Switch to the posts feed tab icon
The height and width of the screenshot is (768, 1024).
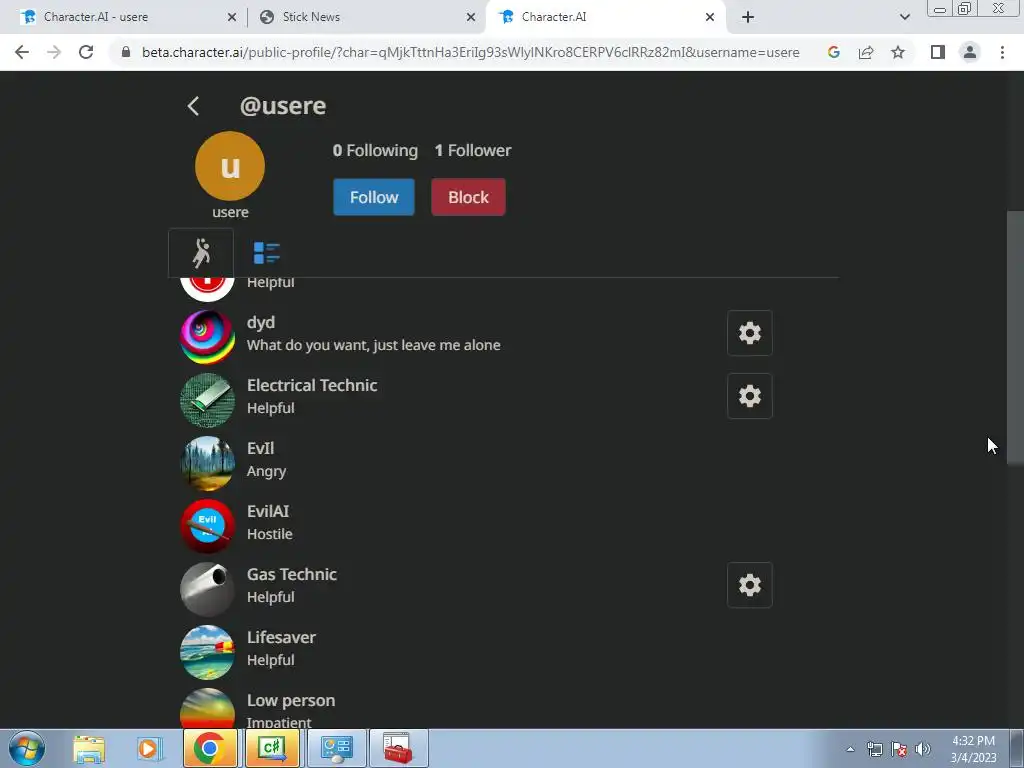[x=266, y=253]
